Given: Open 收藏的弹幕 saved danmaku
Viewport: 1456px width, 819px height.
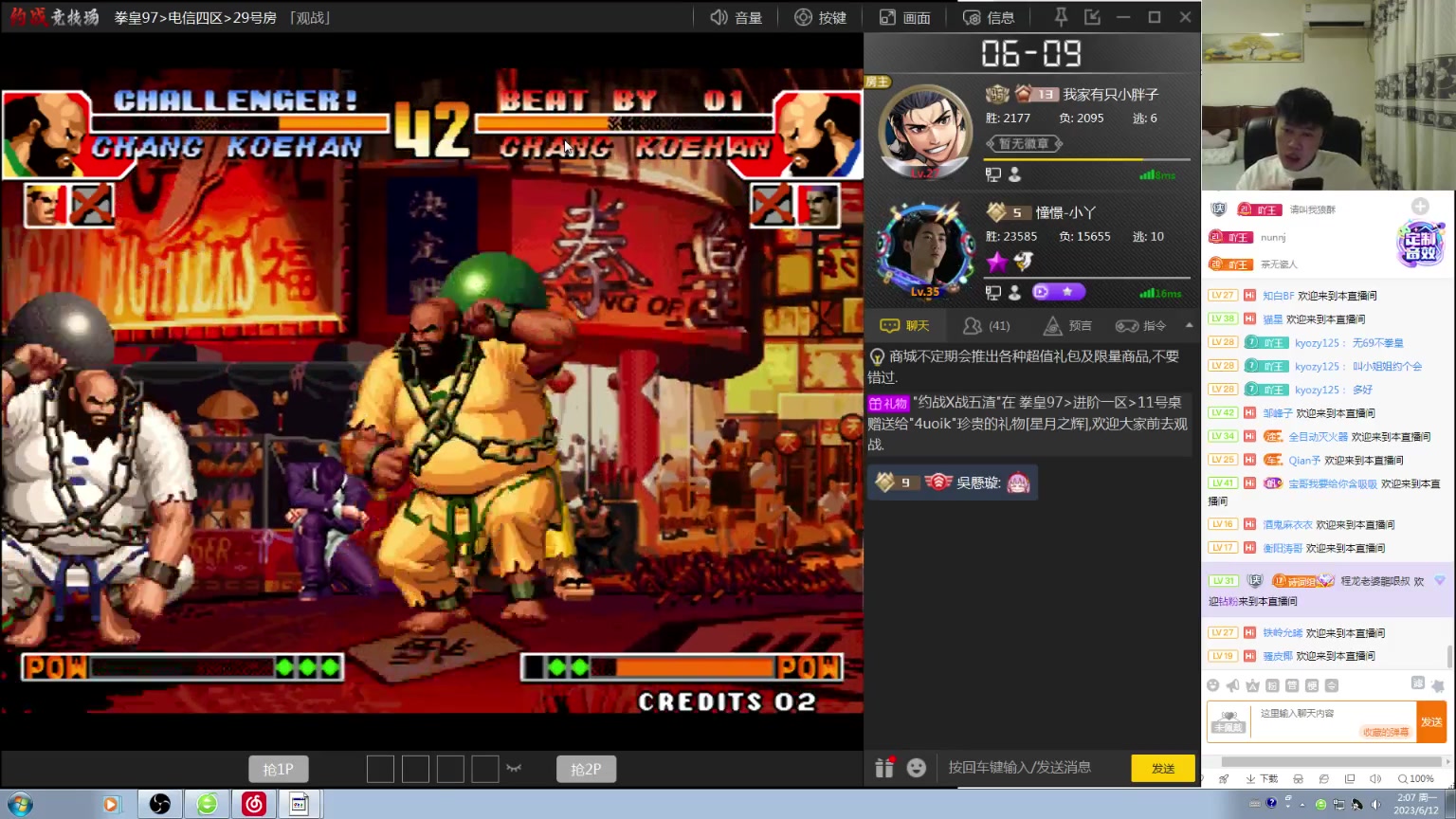Looking at the screenshot, I should [x=1386, y=732].
